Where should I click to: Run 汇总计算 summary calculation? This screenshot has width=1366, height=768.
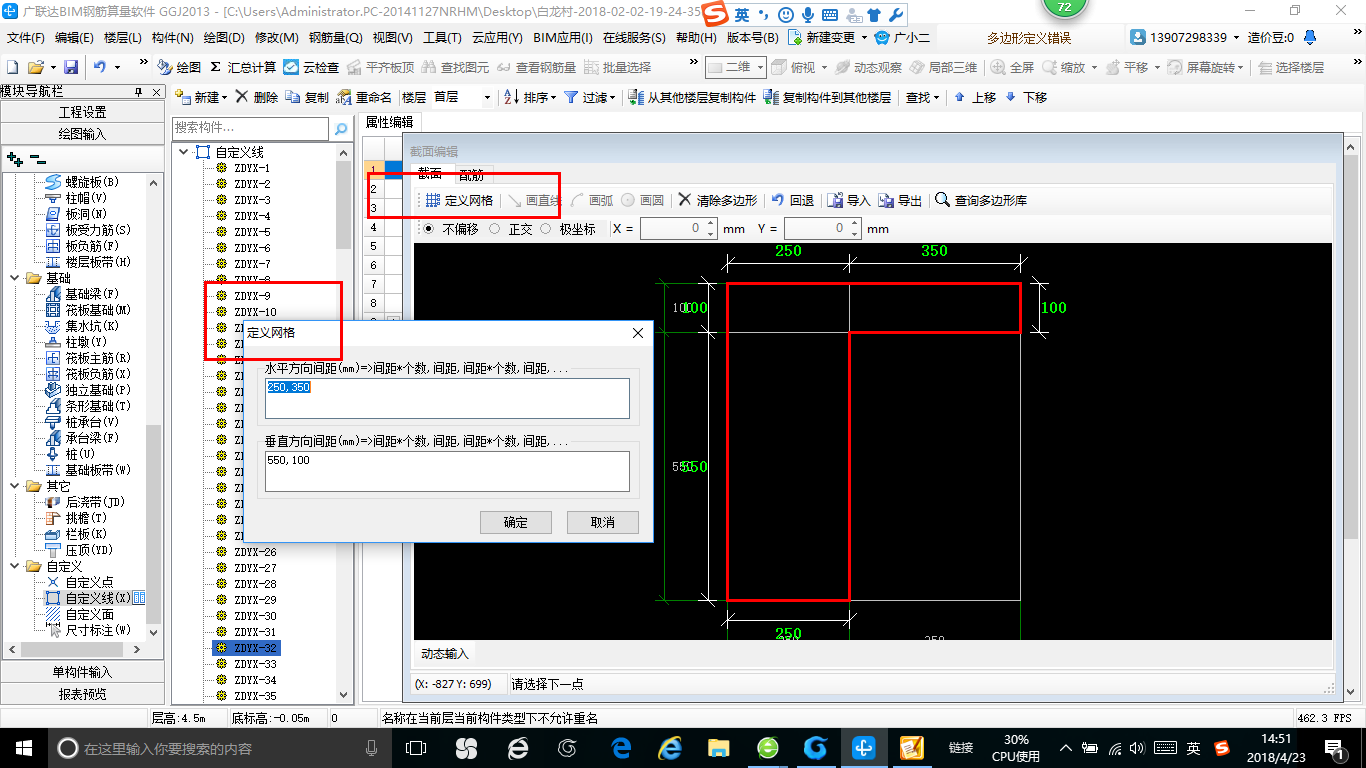[243, 67]
